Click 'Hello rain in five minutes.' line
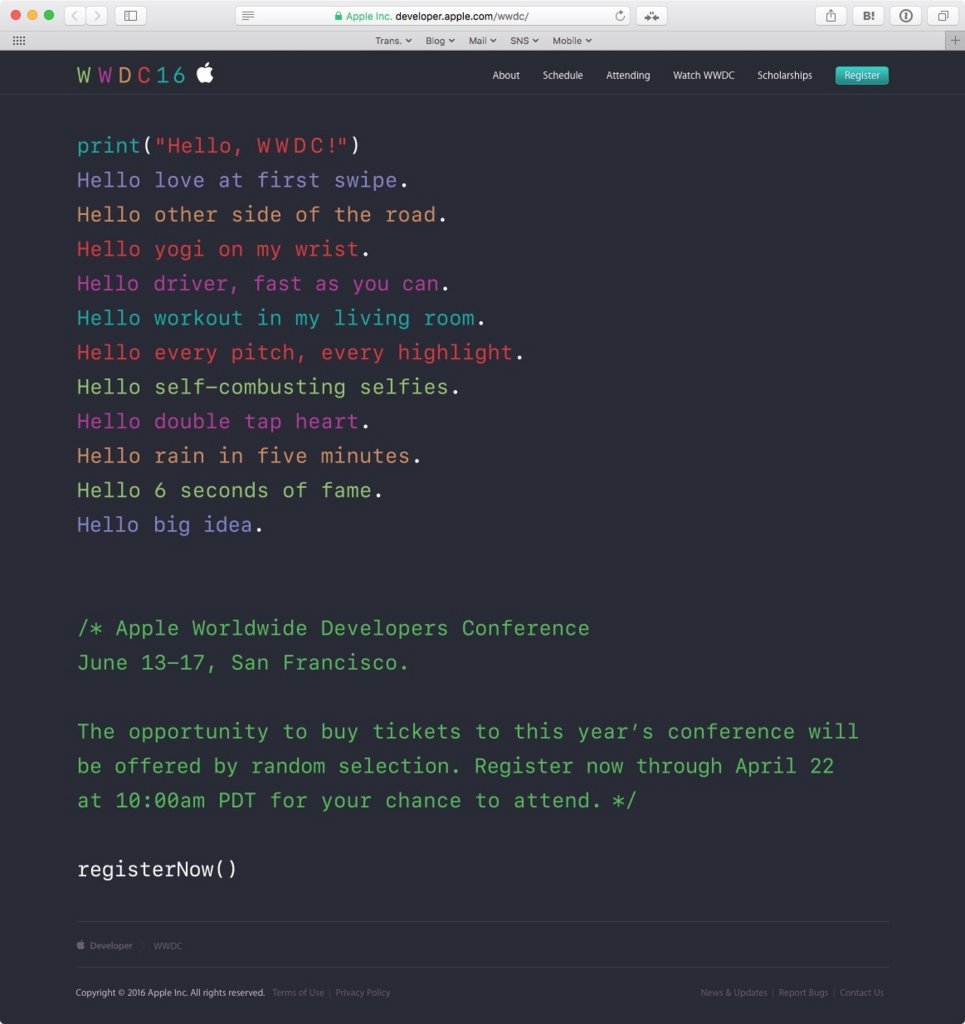The image size is (965, 1024). pos(249,456)
